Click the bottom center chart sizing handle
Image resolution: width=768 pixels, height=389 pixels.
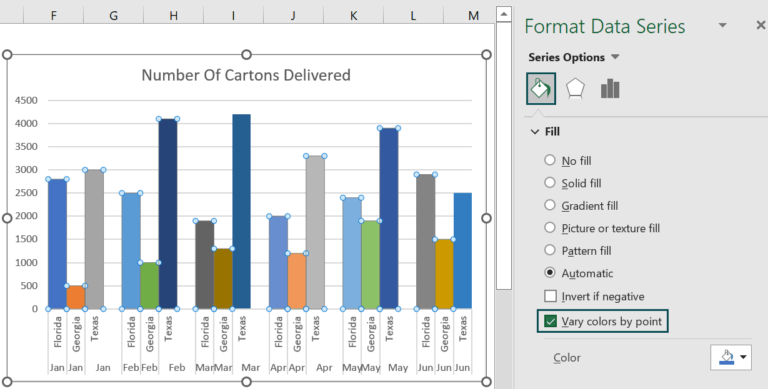[x=246, y=382]
